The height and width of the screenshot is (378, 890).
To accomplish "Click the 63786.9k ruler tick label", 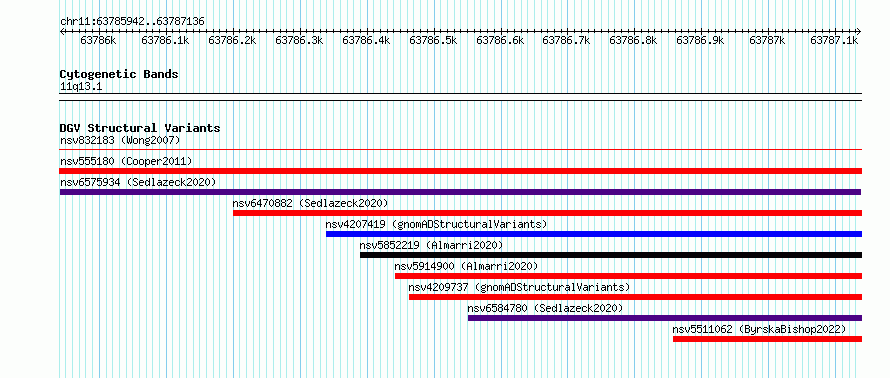I will point(701,40).
